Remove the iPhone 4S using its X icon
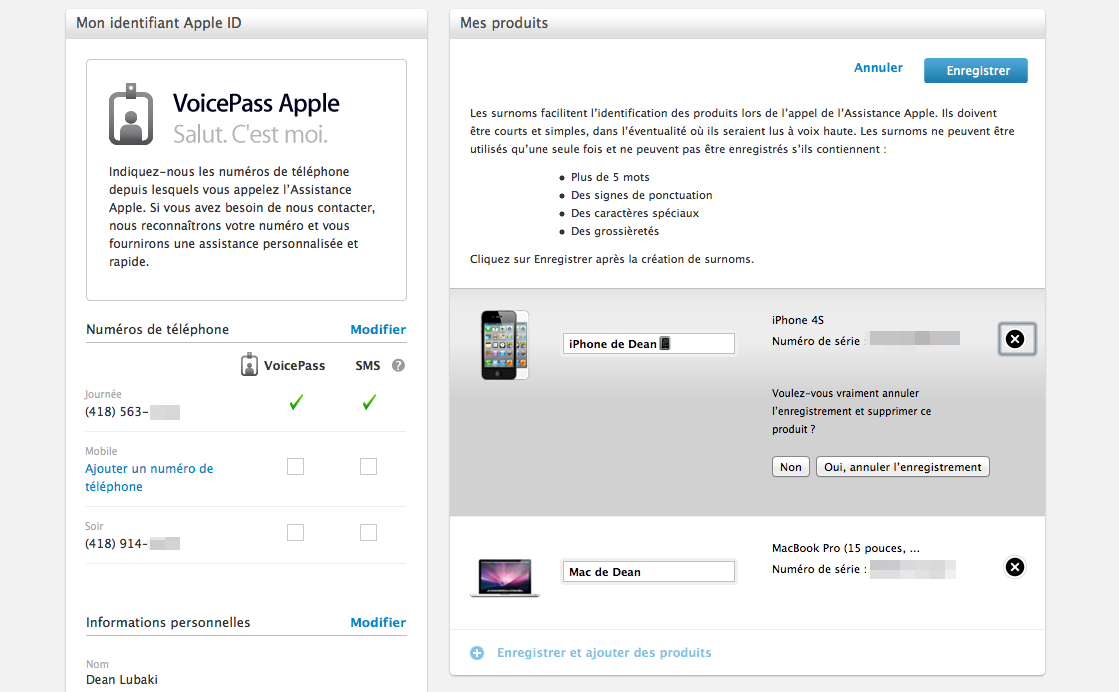Screen dimensions: 1119x692 (x=1016, y=339)
